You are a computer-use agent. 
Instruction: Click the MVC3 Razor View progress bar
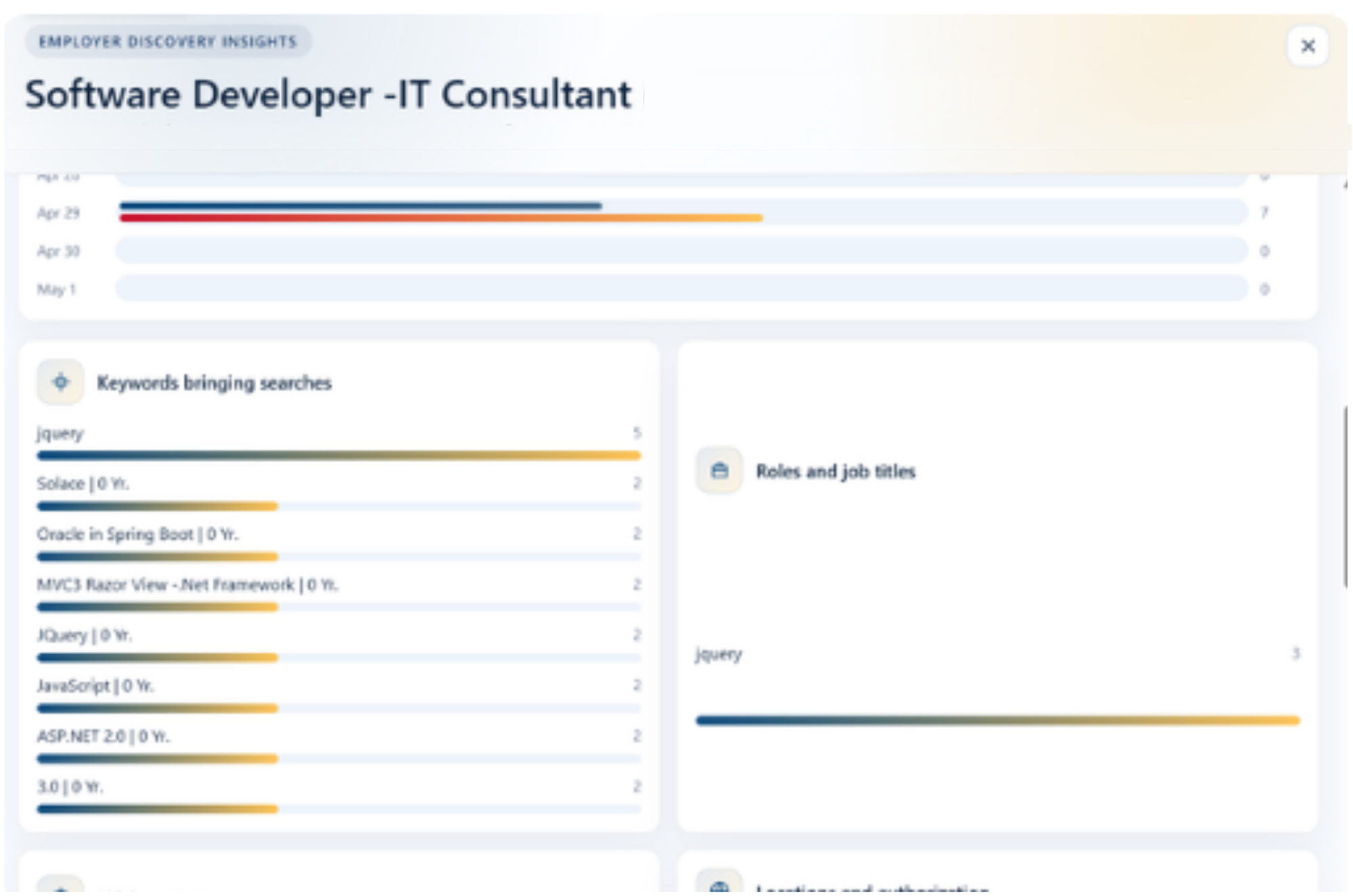[338, 607]
